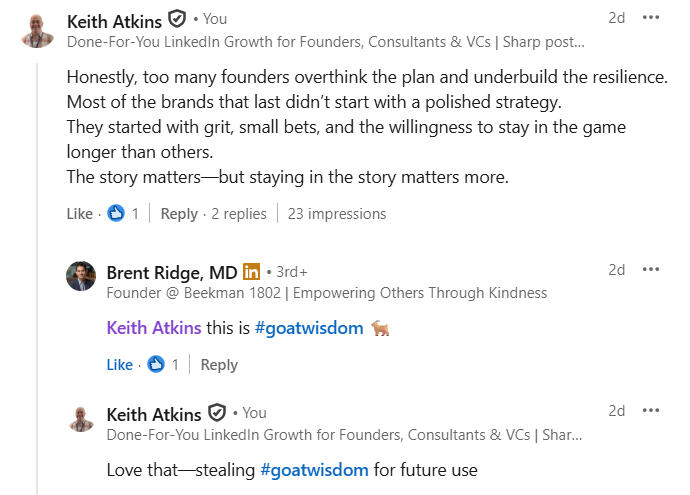The width and height of the screenshot is (690, 495).
Task: Open options menu on Keith Atkins' top comment
Action: 650,18
